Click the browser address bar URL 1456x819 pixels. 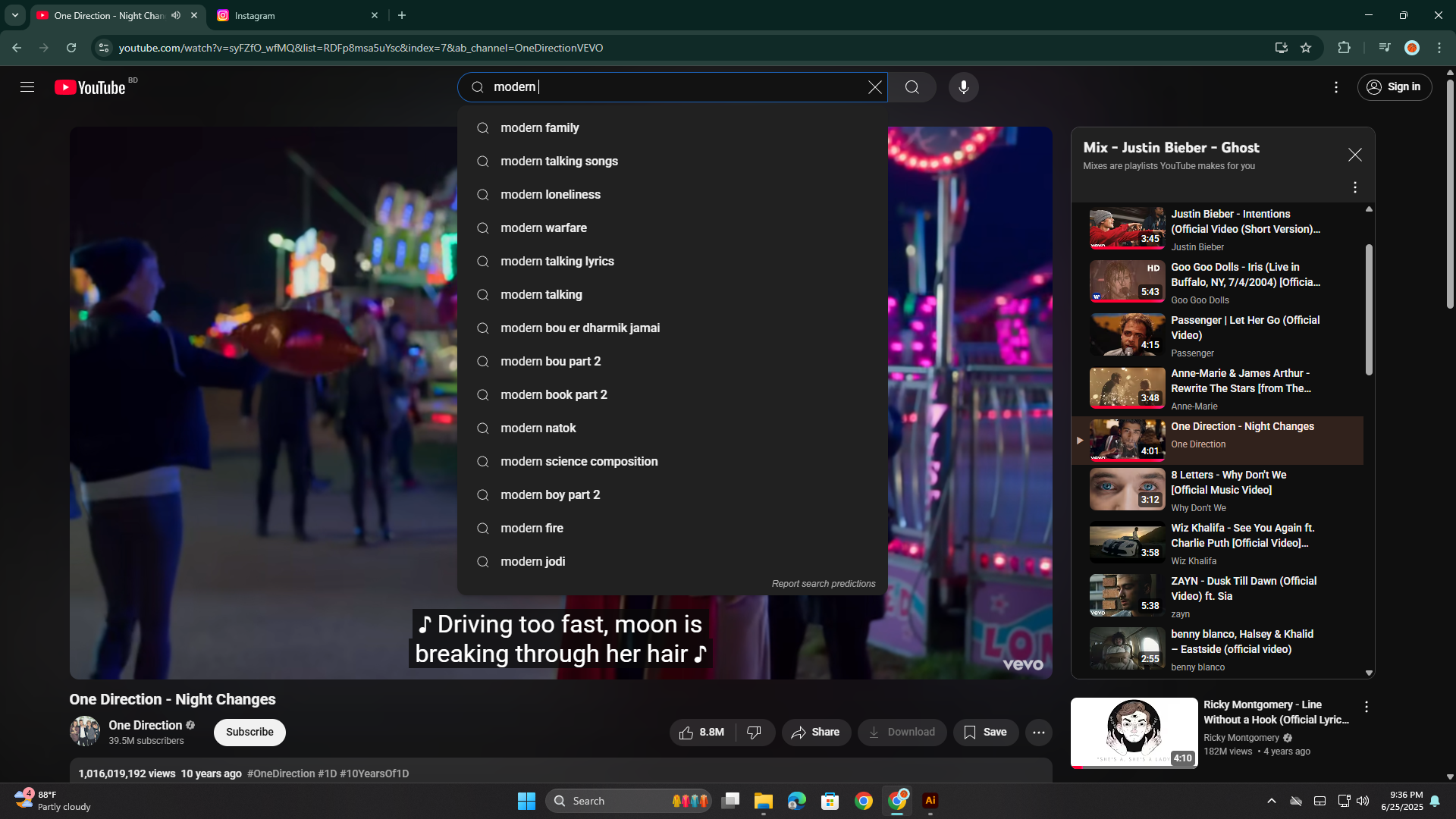(x=361, y=48)
